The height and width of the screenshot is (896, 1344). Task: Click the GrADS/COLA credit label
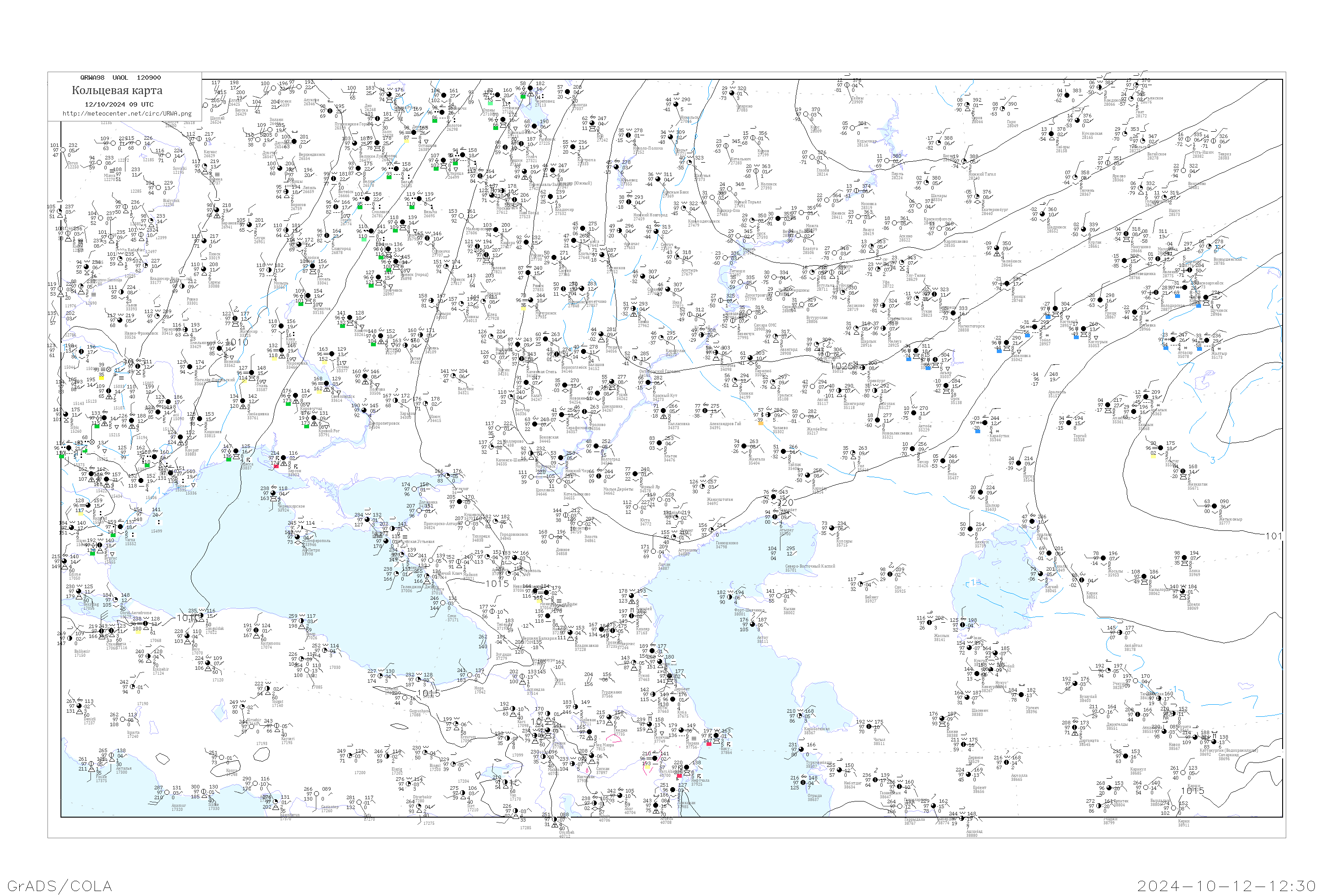click(60, 886)
